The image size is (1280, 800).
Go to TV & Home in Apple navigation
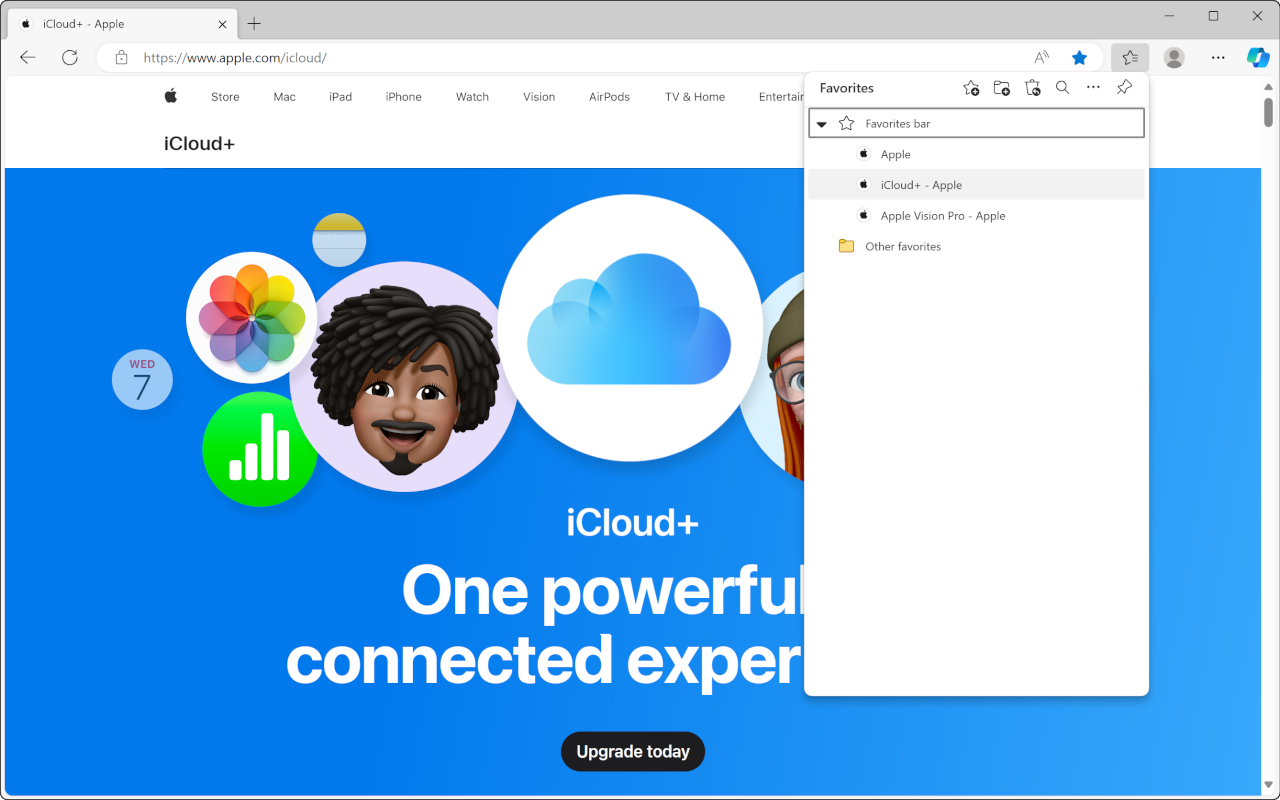695,97
